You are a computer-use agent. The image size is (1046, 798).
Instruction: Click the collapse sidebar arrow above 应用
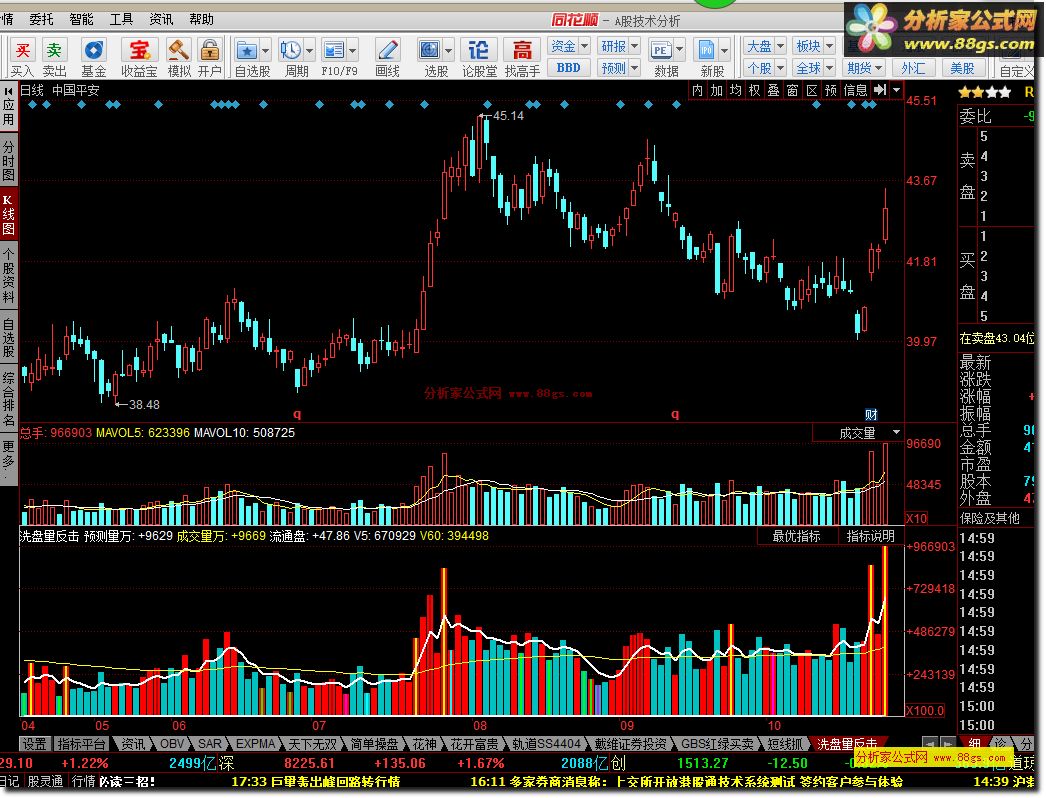(x=9, y=91)
